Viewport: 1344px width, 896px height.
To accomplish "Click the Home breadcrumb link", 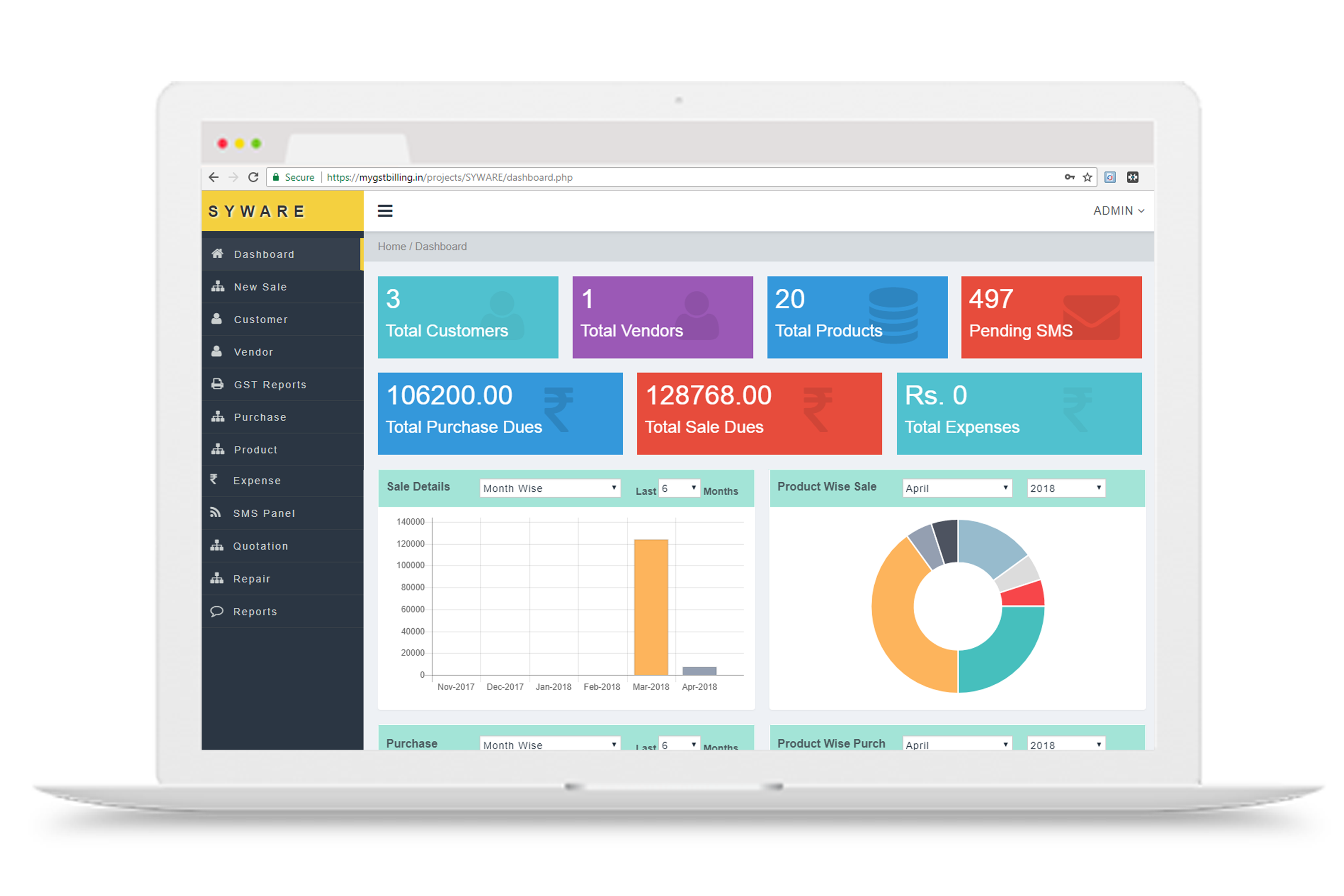I will coord(391,246).
